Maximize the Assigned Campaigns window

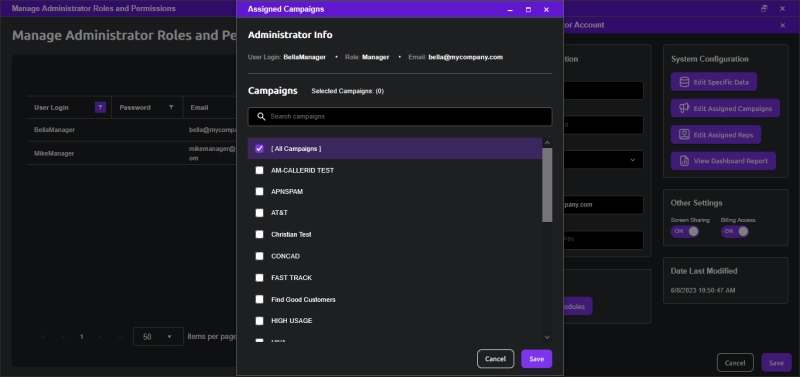pos(528,10)
